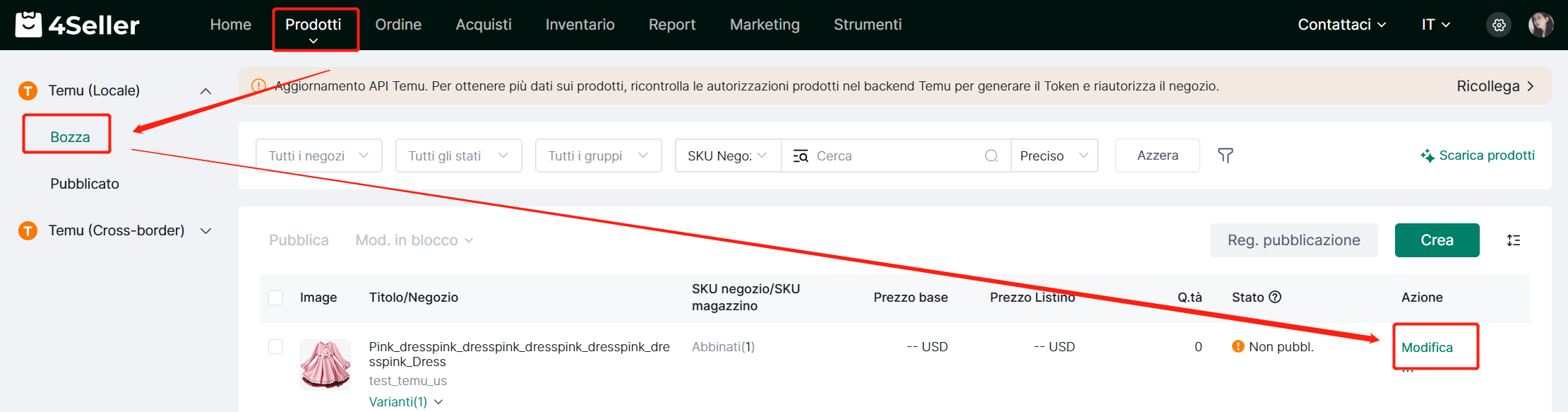This screenshot has width=1568, height=412.
Task: Open the user profile avatar
Action: pos(1540,25)
